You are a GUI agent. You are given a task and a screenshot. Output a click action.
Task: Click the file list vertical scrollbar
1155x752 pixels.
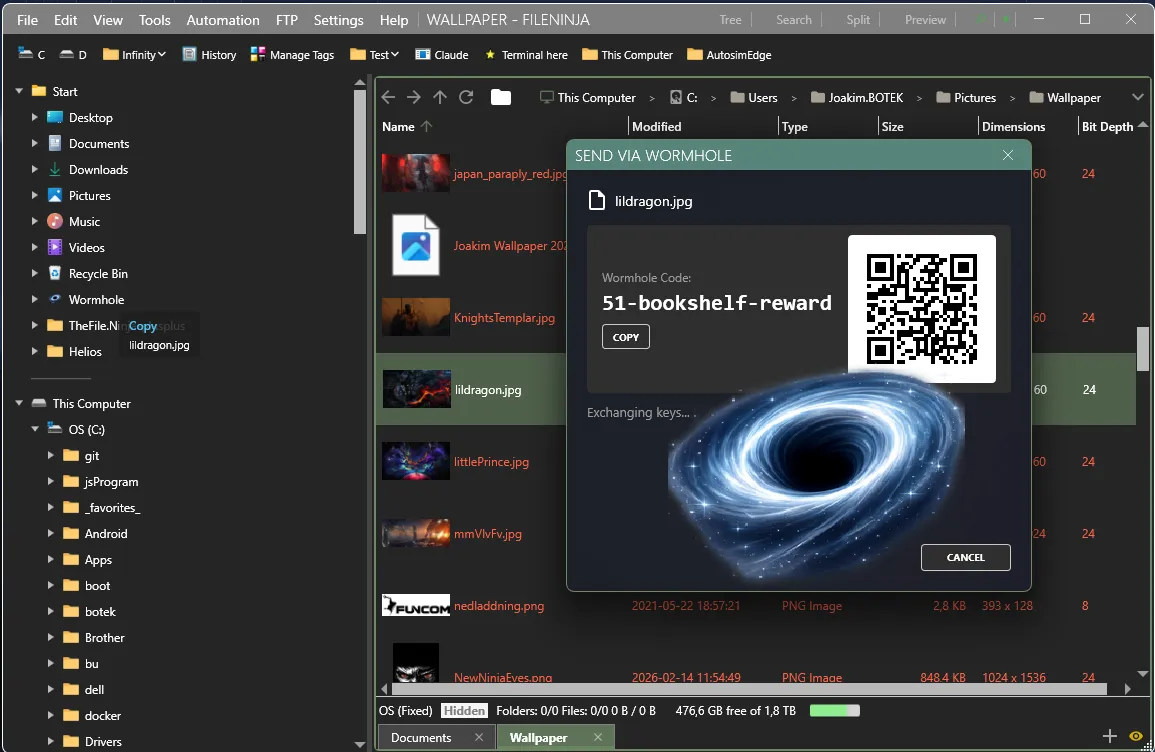1143,348
